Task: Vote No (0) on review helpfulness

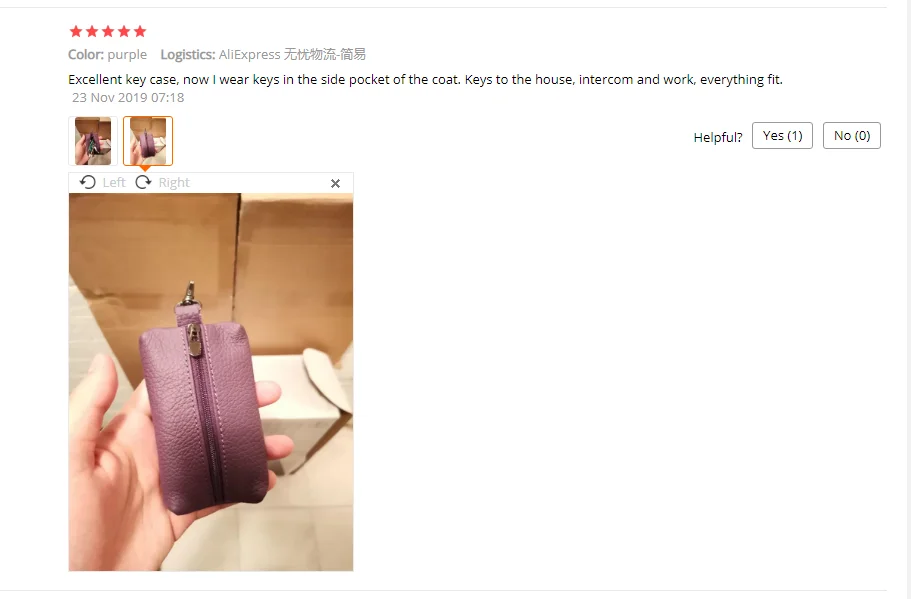Action: coord(852,135)
